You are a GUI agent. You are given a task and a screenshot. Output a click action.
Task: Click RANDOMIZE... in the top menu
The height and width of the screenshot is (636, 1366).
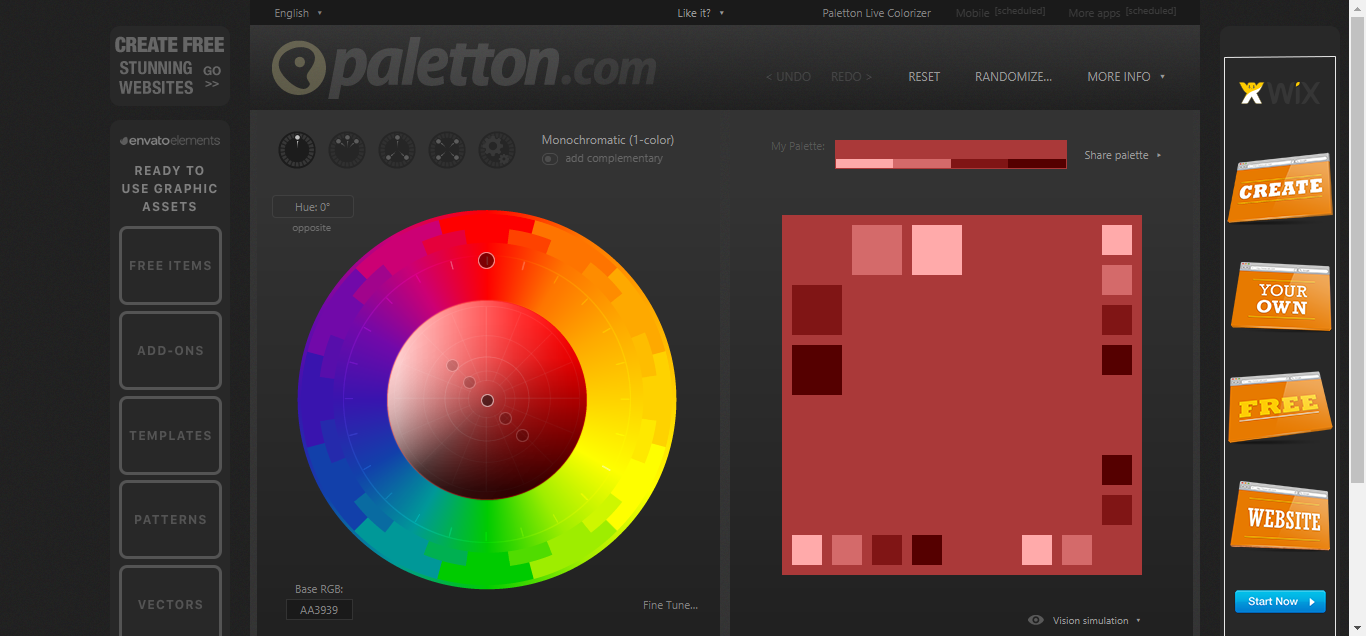(x=1013, y=76)
